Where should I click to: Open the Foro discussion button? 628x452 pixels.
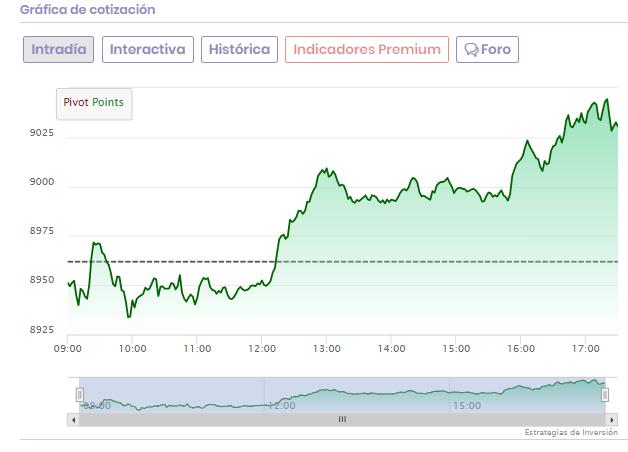pyautogui.click(x=487, y=50)
